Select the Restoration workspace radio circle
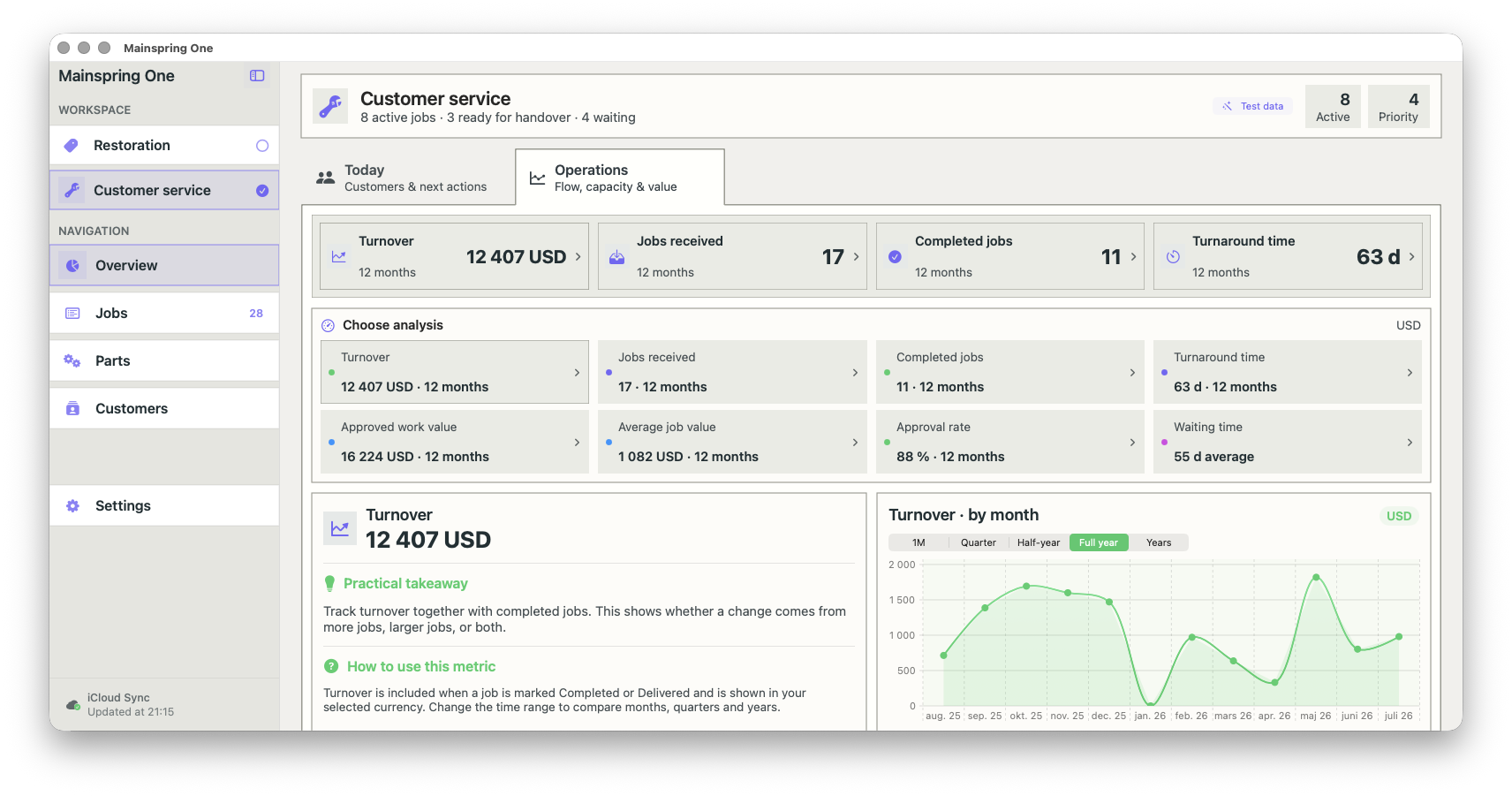 (x=262, y=146)
